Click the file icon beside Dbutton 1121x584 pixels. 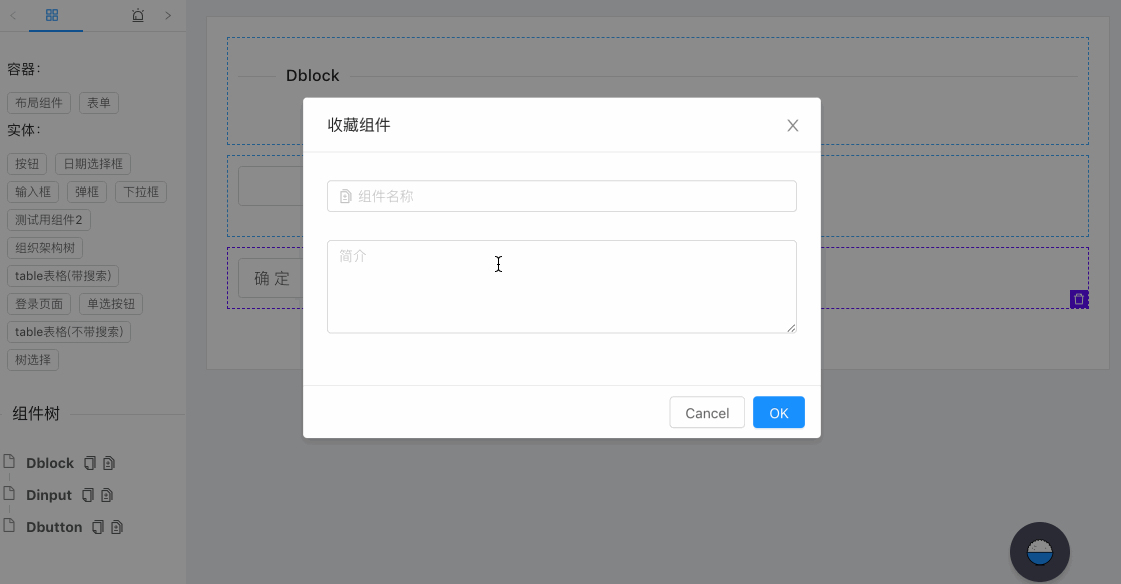9,525
